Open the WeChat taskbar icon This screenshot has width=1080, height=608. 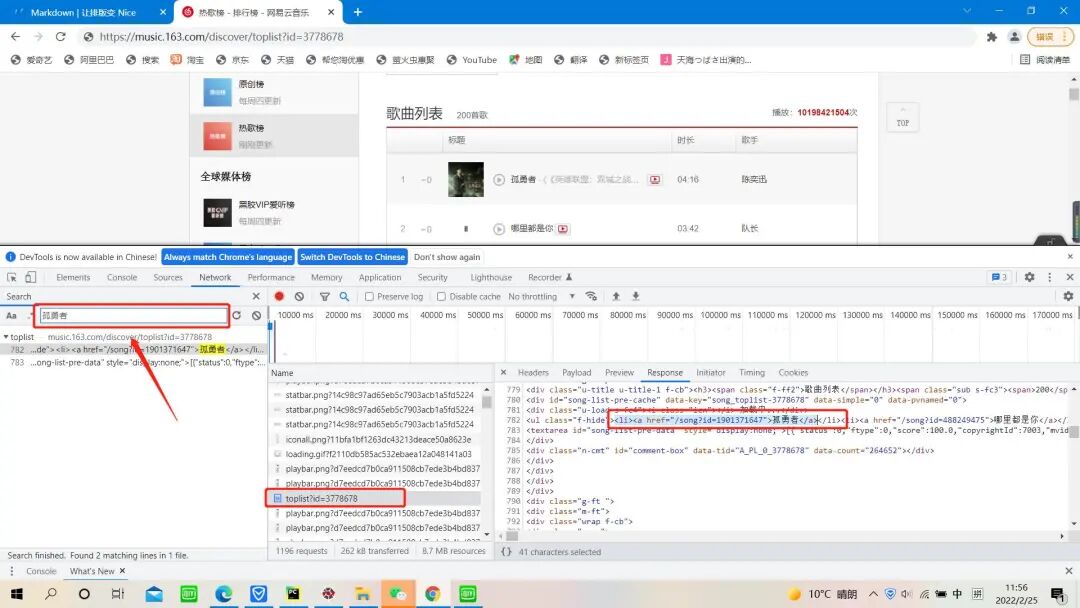tap(398, 594)
